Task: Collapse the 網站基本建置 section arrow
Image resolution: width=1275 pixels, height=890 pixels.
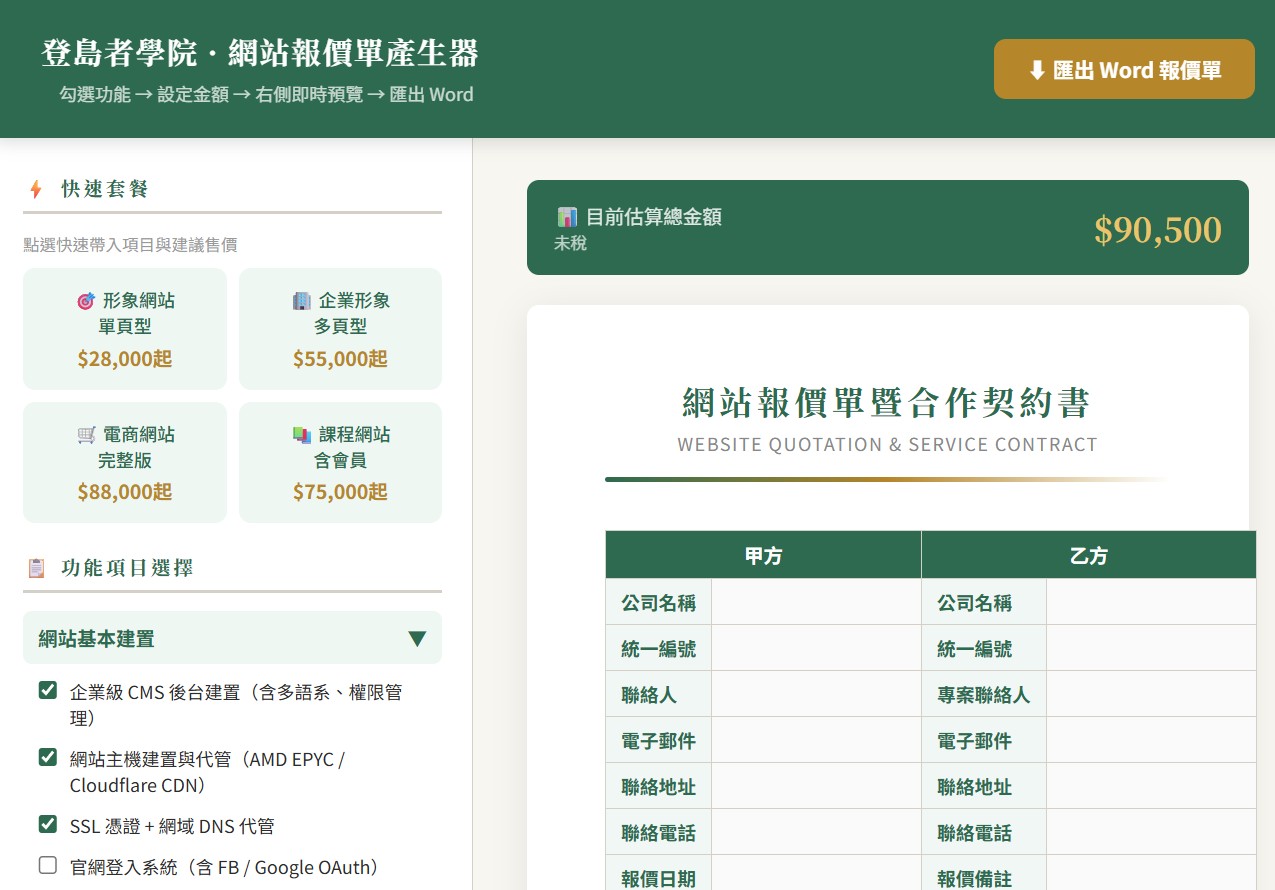Action: click(x=417, y=638)
